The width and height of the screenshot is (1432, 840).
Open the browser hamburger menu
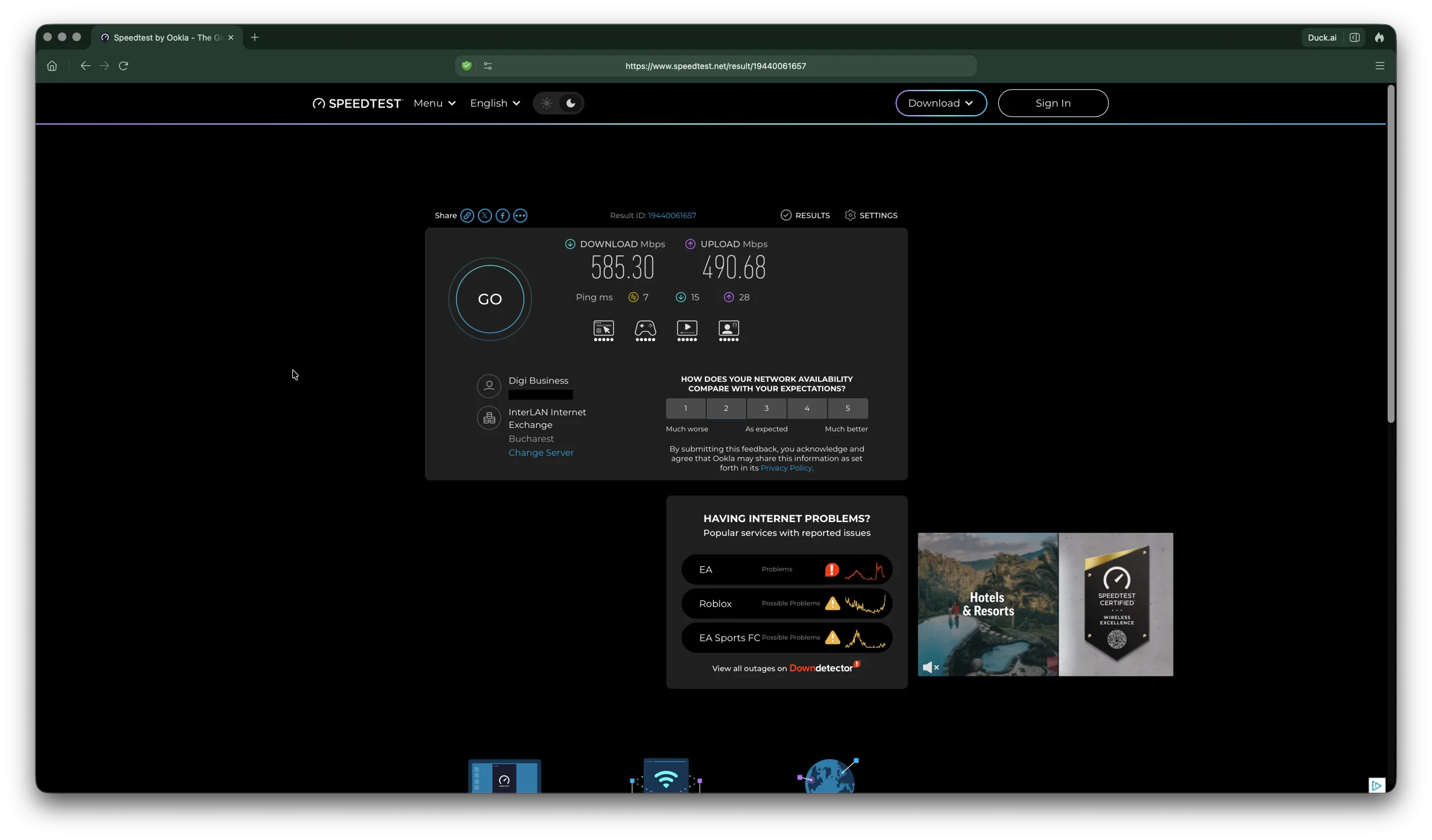(1380, 66)
